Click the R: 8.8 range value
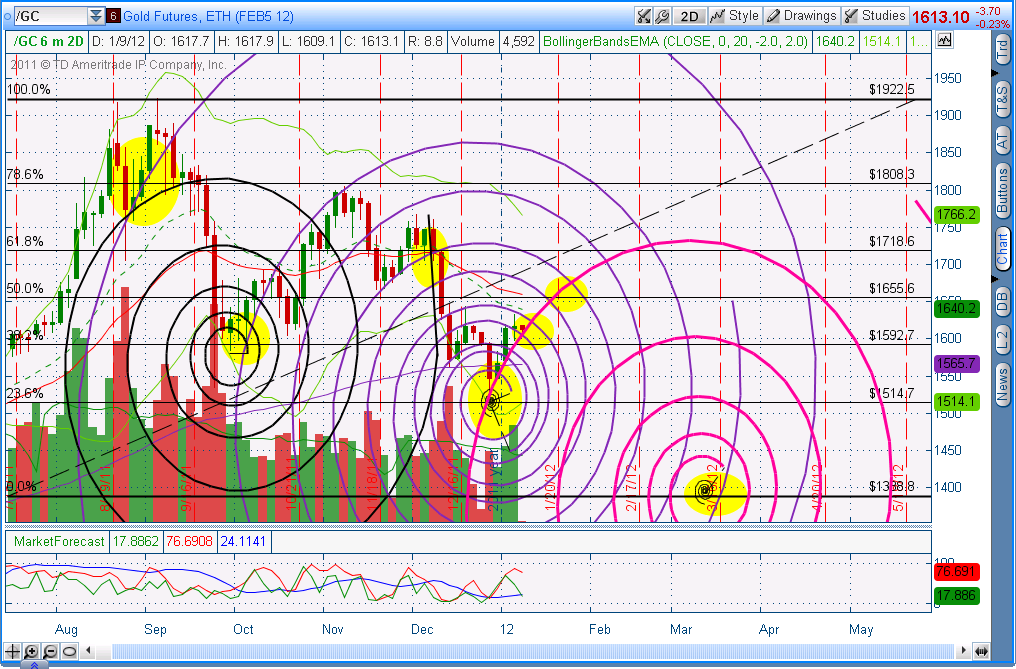This screenshot has width=1016, height=669. click(425, 41)
